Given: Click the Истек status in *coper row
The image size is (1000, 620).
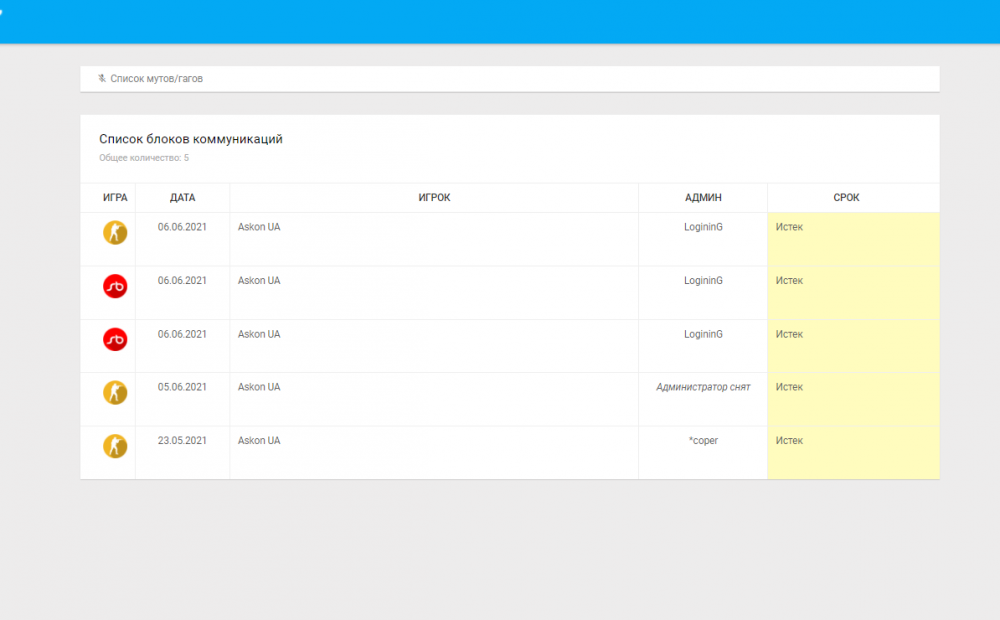Looking at the screenshot, I should tap(789, 441).
